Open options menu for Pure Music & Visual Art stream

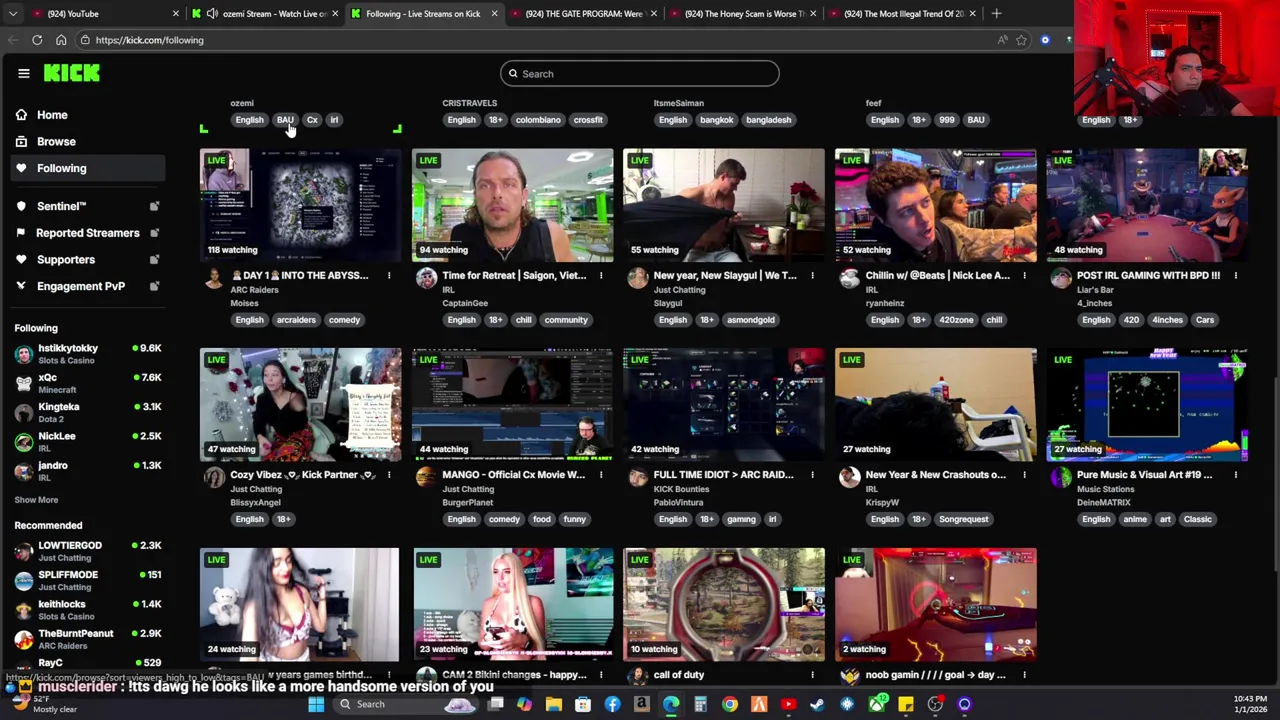[x=1236, y=475]
